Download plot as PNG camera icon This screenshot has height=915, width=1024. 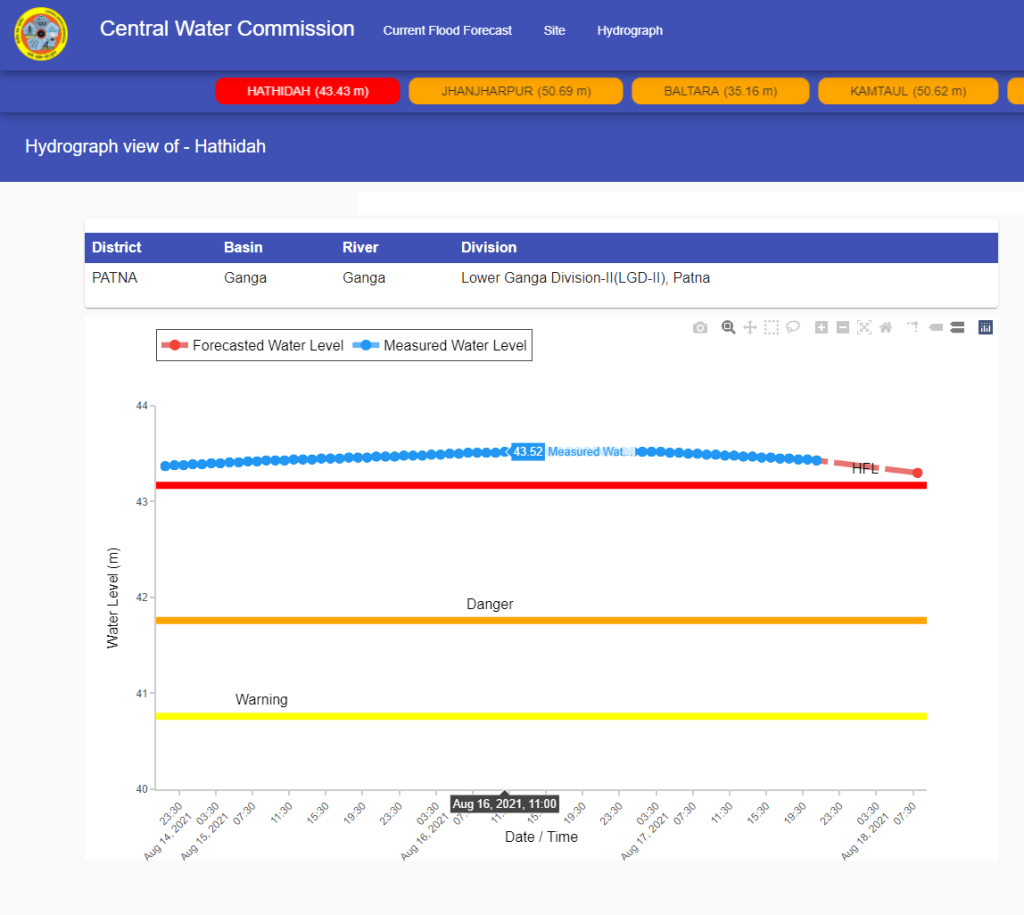point(700,327)
